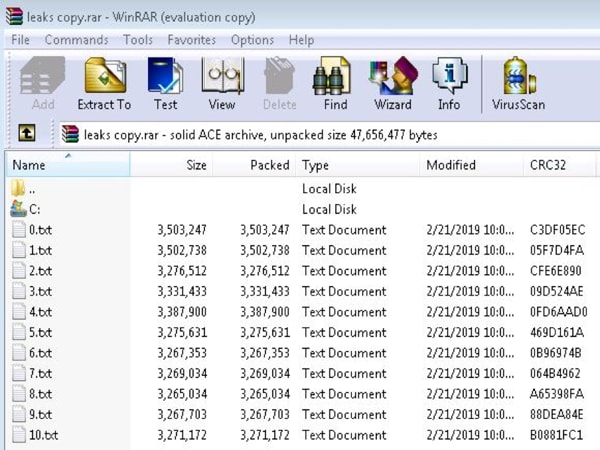Click the 5.txt file icon

tap(19, 332)
